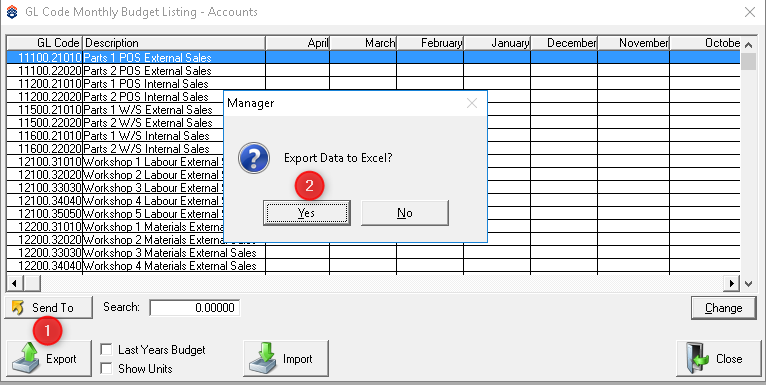Click the Import button

pyautogui.click(x=286, y=359)
